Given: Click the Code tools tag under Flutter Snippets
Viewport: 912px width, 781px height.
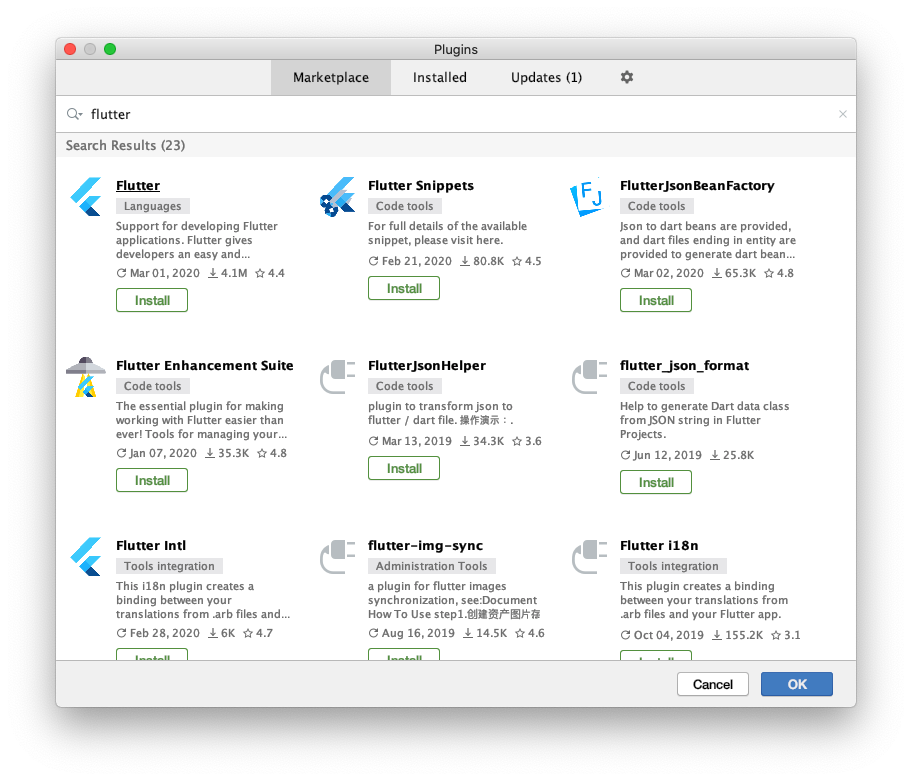Looking at the screenshot, I should point(404,206).
